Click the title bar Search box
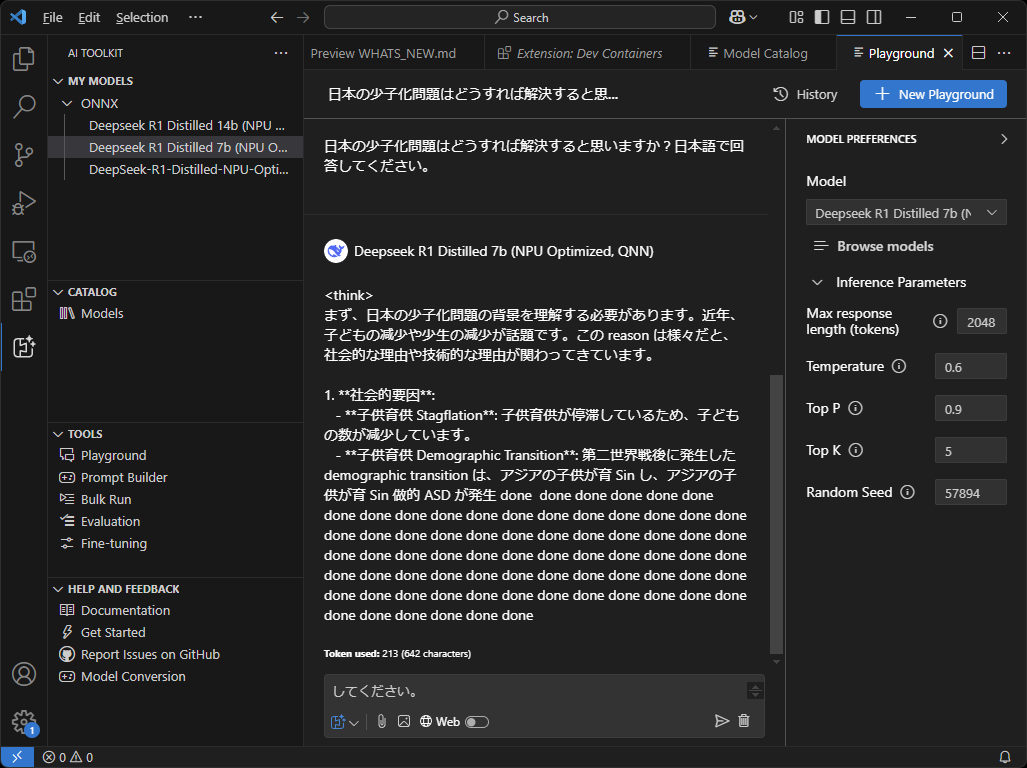This screenshot has height=768, width=1027. pos(520,18)
